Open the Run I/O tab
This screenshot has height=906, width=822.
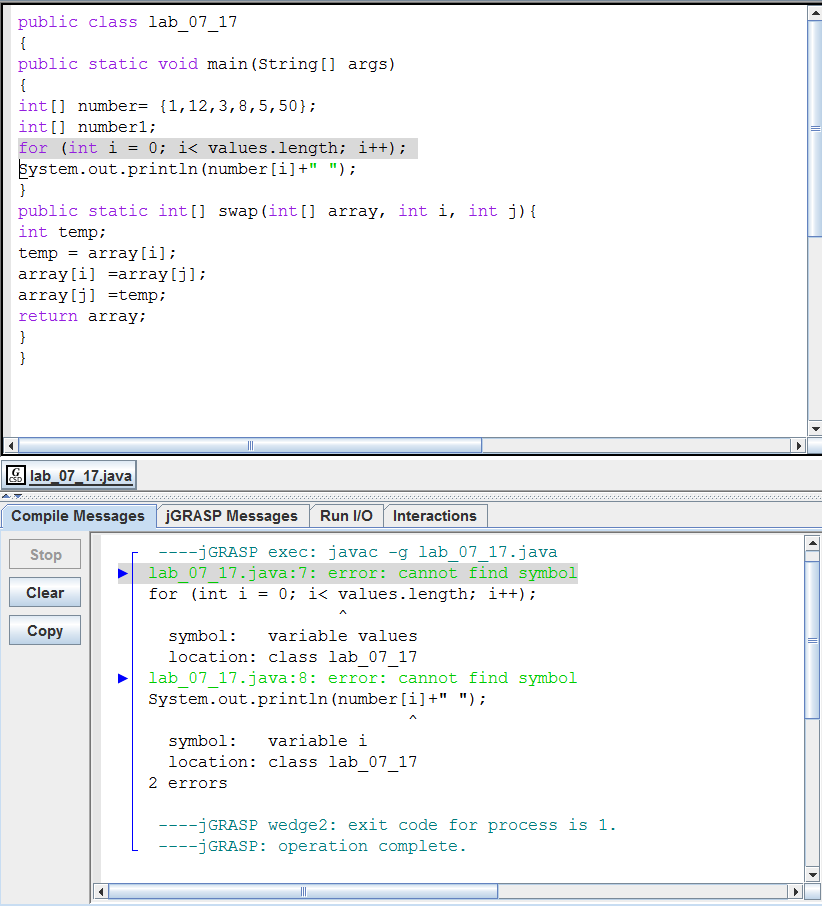click(346, 516)
